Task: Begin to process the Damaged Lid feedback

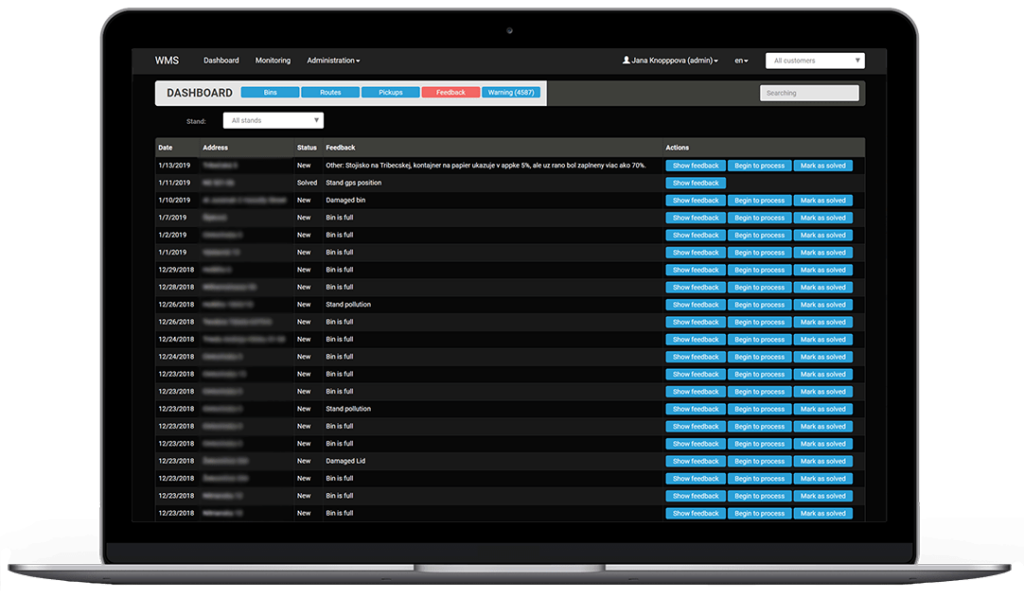Action: [x=760, y=461]
